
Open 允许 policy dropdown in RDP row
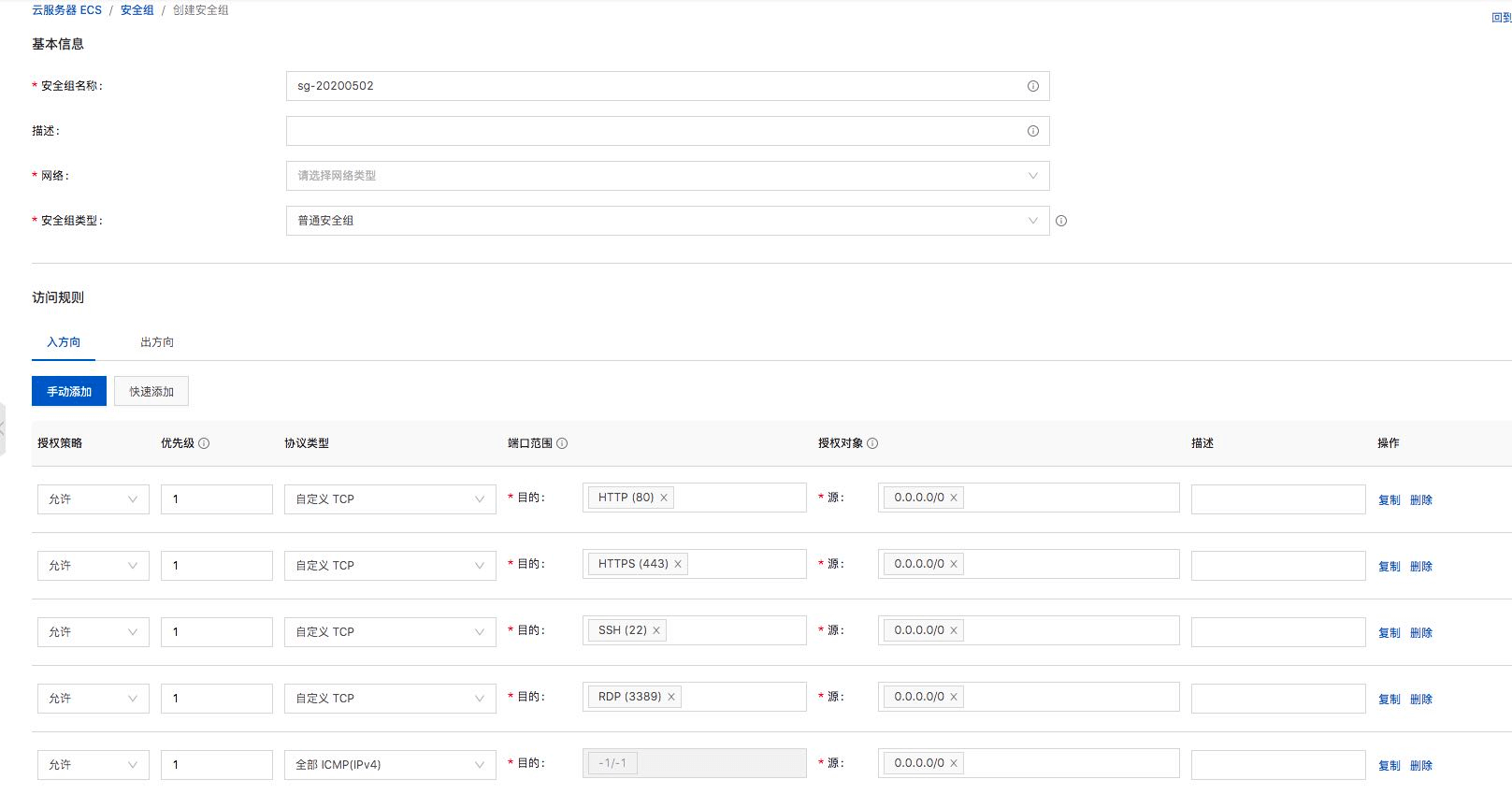(94, 699)
